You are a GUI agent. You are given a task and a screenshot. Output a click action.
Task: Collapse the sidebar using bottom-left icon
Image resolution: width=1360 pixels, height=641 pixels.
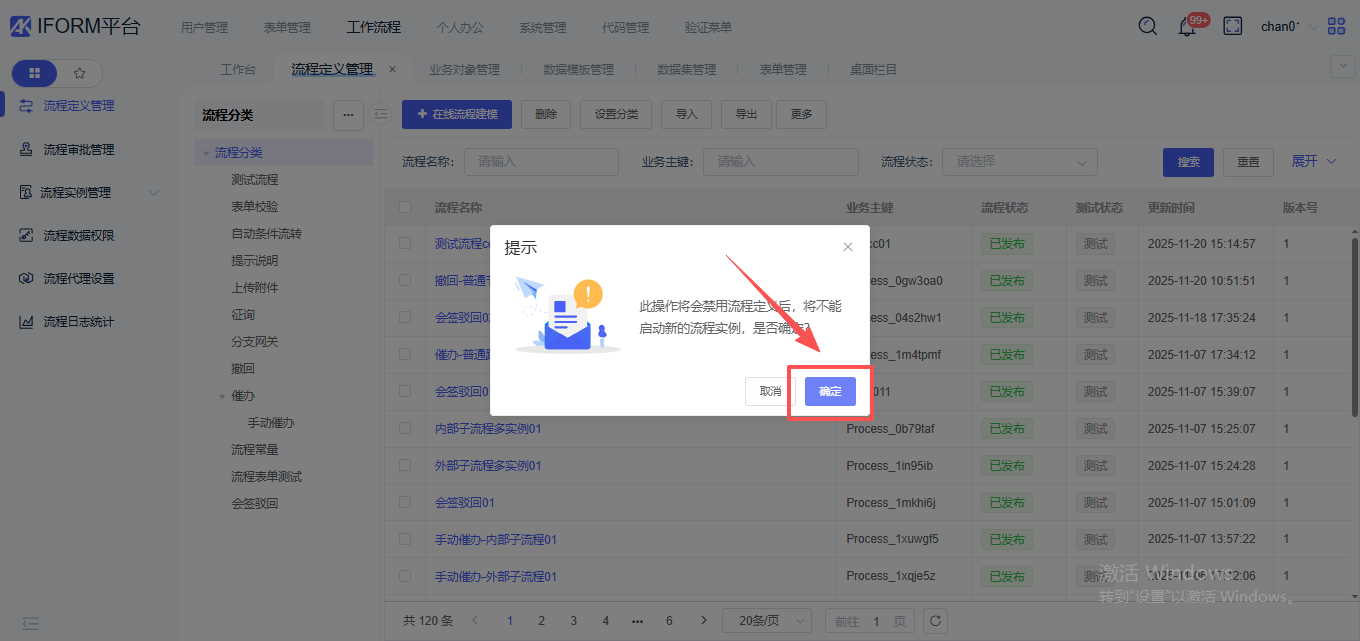(30, 623)
